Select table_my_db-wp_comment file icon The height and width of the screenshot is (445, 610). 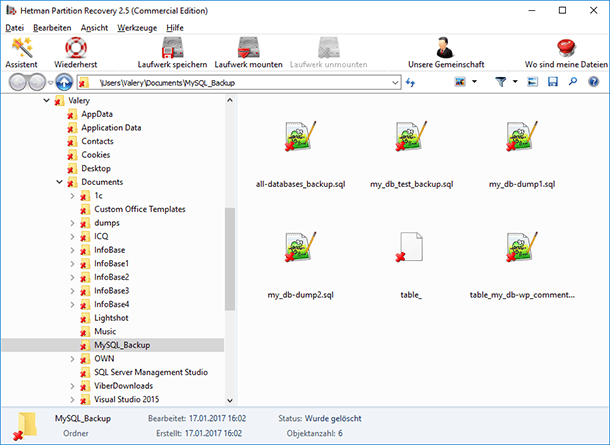point(522,246)
